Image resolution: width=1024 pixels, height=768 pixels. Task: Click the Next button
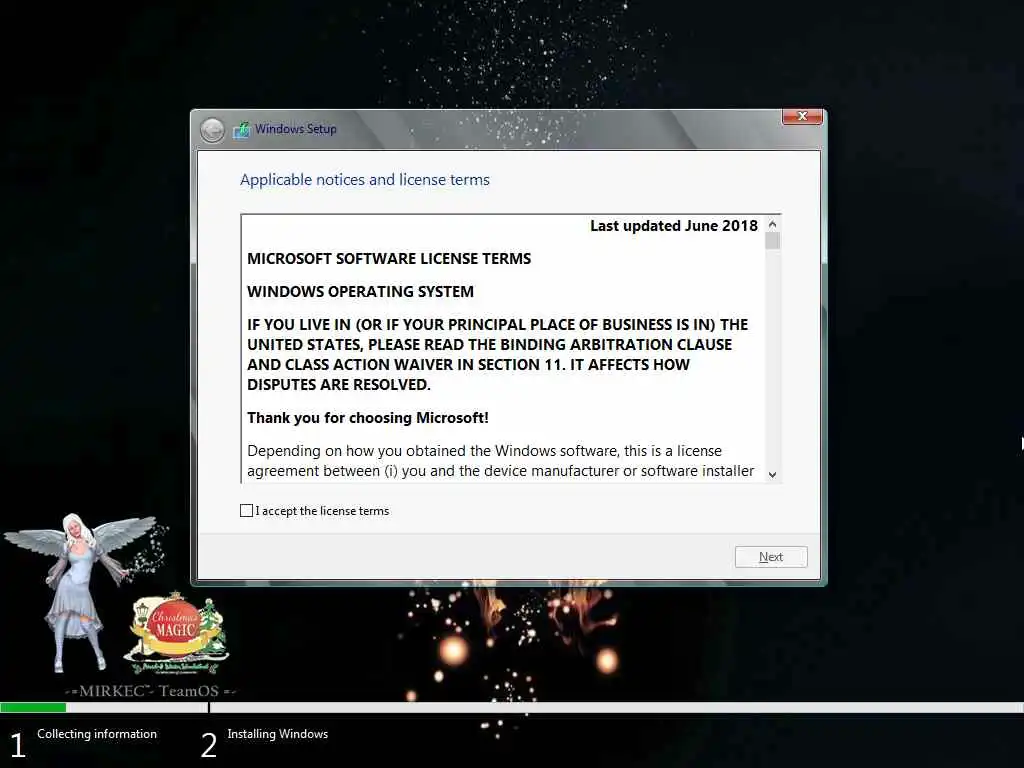click(771, 557)
